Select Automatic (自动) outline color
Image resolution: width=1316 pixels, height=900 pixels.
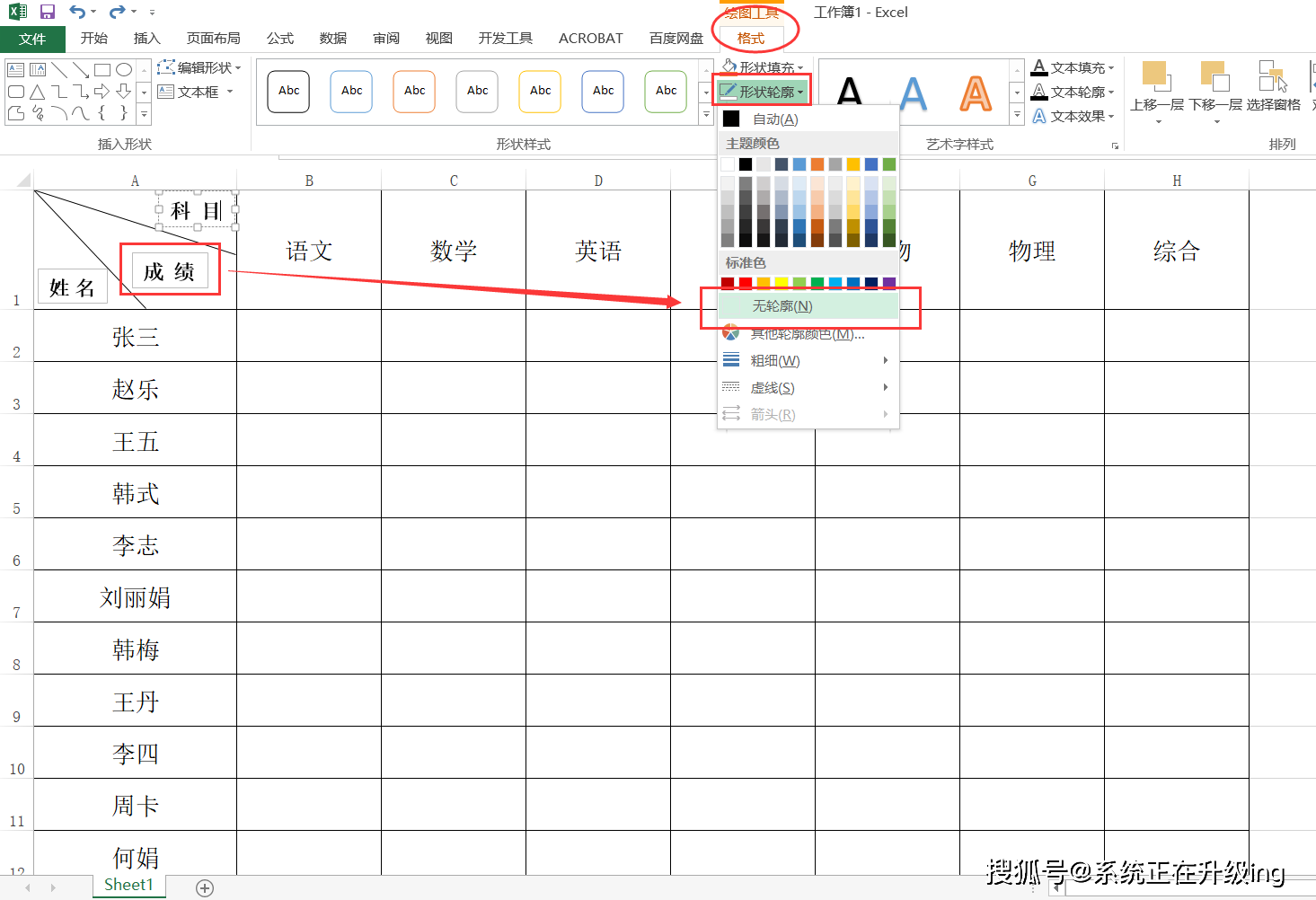click(x=808, y=119)
